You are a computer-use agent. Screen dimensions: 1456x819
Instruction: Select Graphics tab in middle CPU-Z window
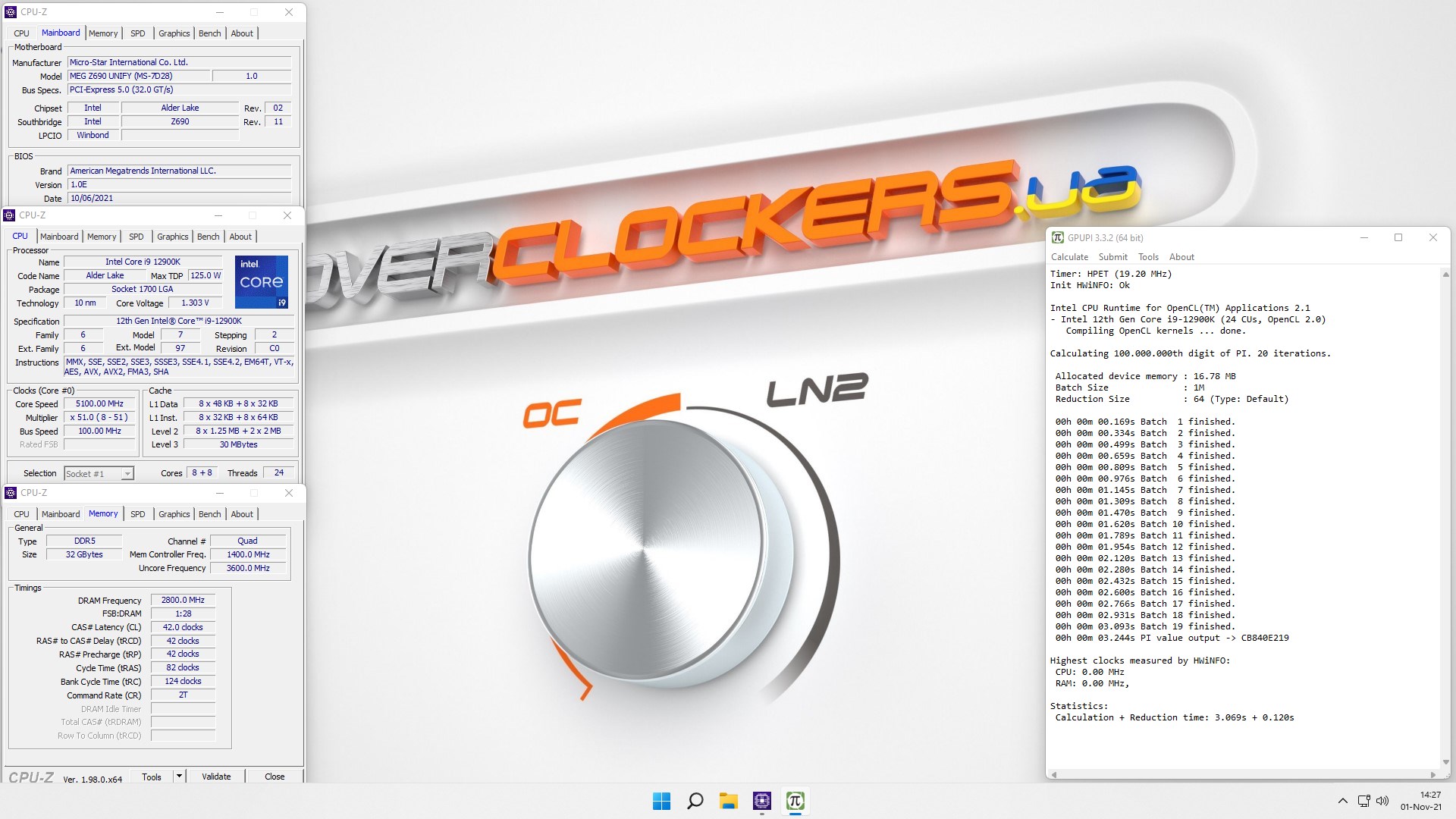pos(172,237)
